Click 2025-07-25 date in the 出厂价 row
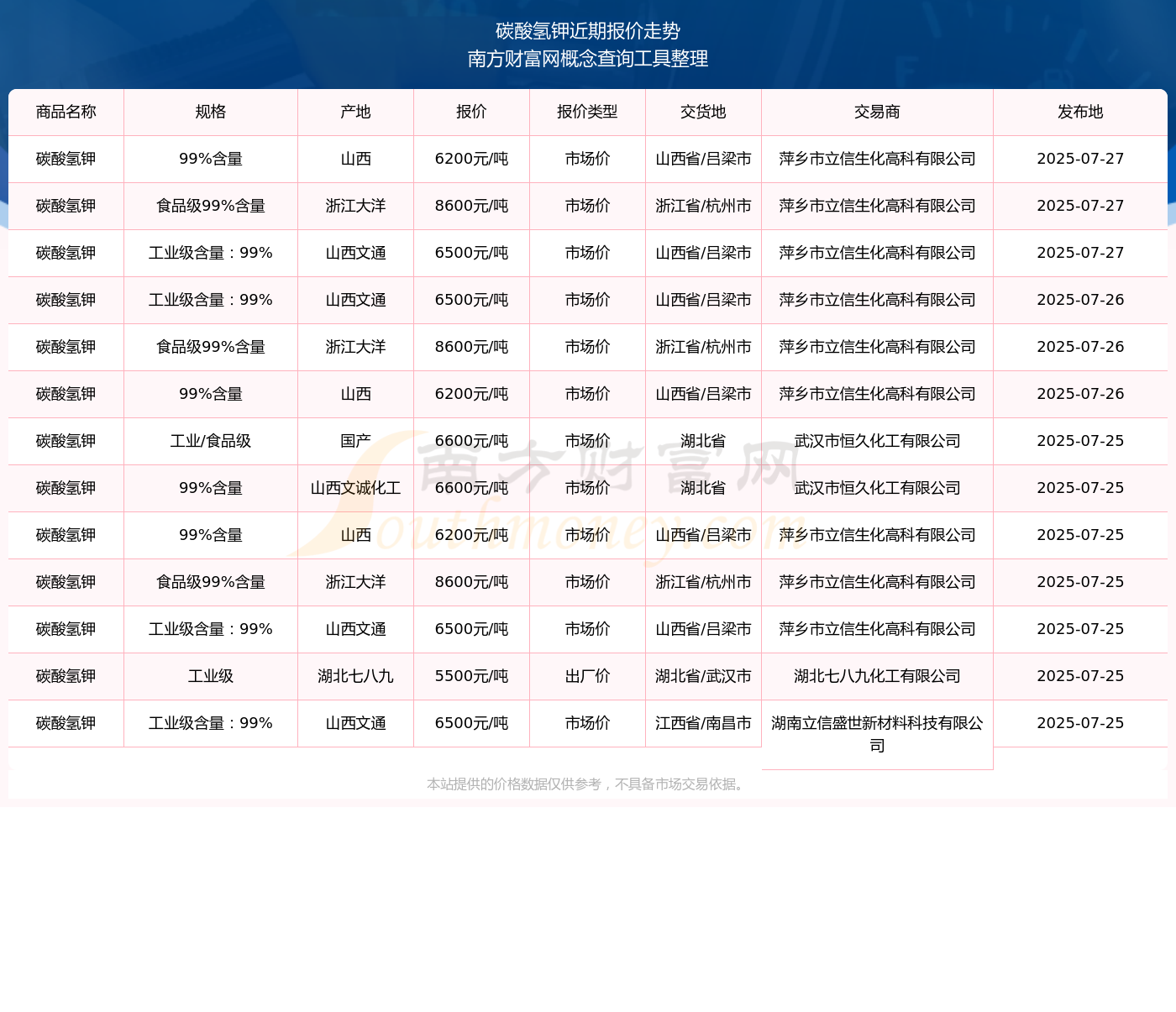This screenshot has width=1176, height=1012. click(1081, 676)
